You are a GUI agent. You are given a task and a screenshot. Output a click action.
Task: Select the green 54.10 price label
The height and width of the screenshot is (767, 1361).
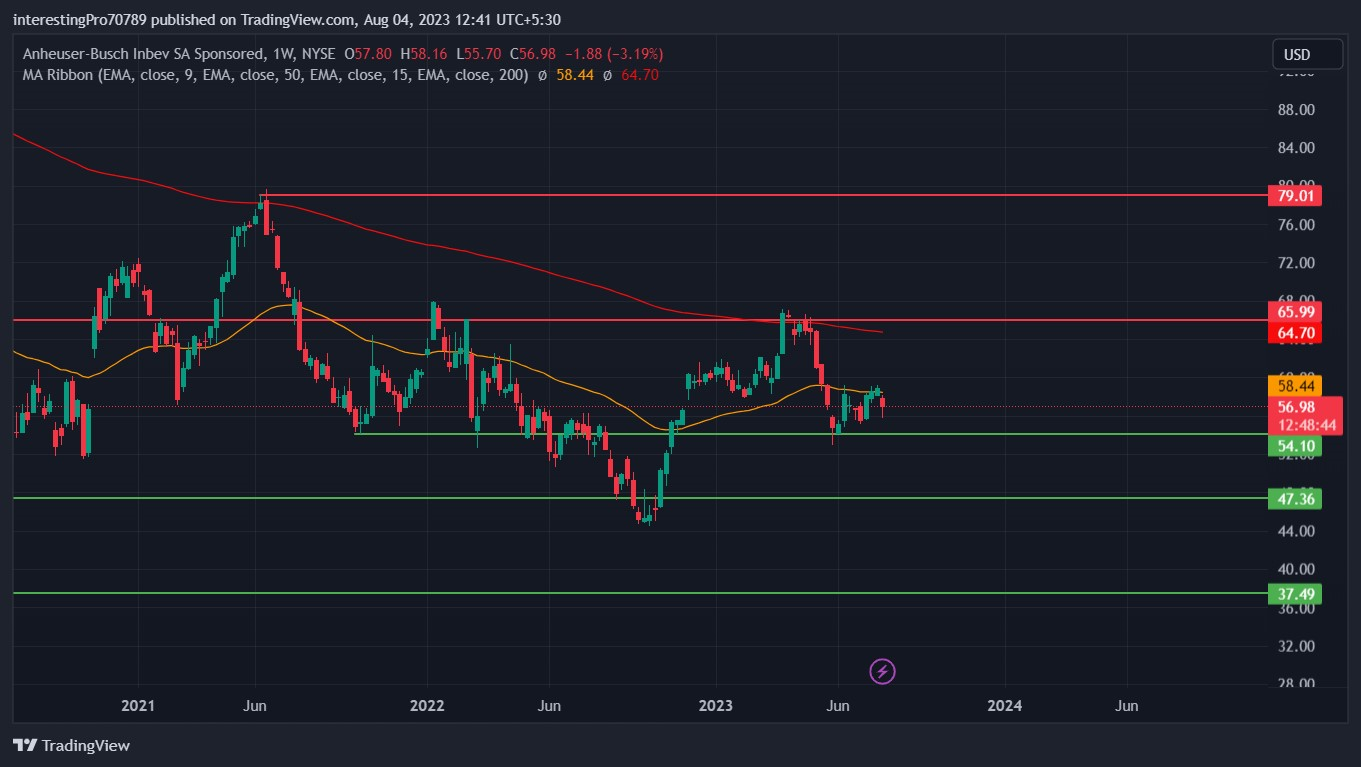pyautogui.click(x=1296, y=446)
